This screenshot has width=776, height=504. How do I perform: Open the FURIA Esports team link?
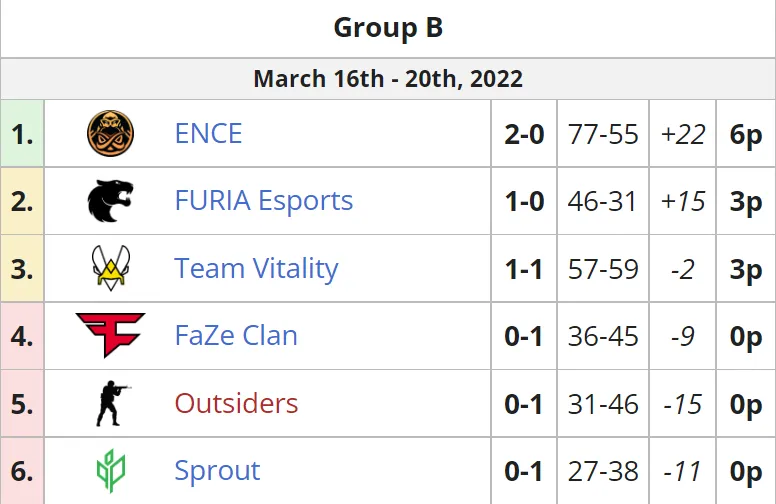click(x=264, y=201)
